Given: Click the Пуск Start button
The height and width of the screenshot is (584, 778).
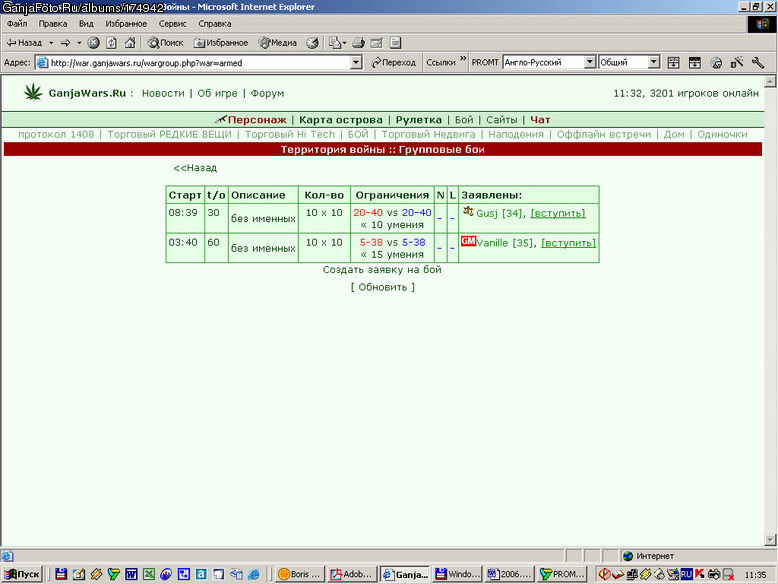Looking at the screenshot, I should (x=22, y=574).
